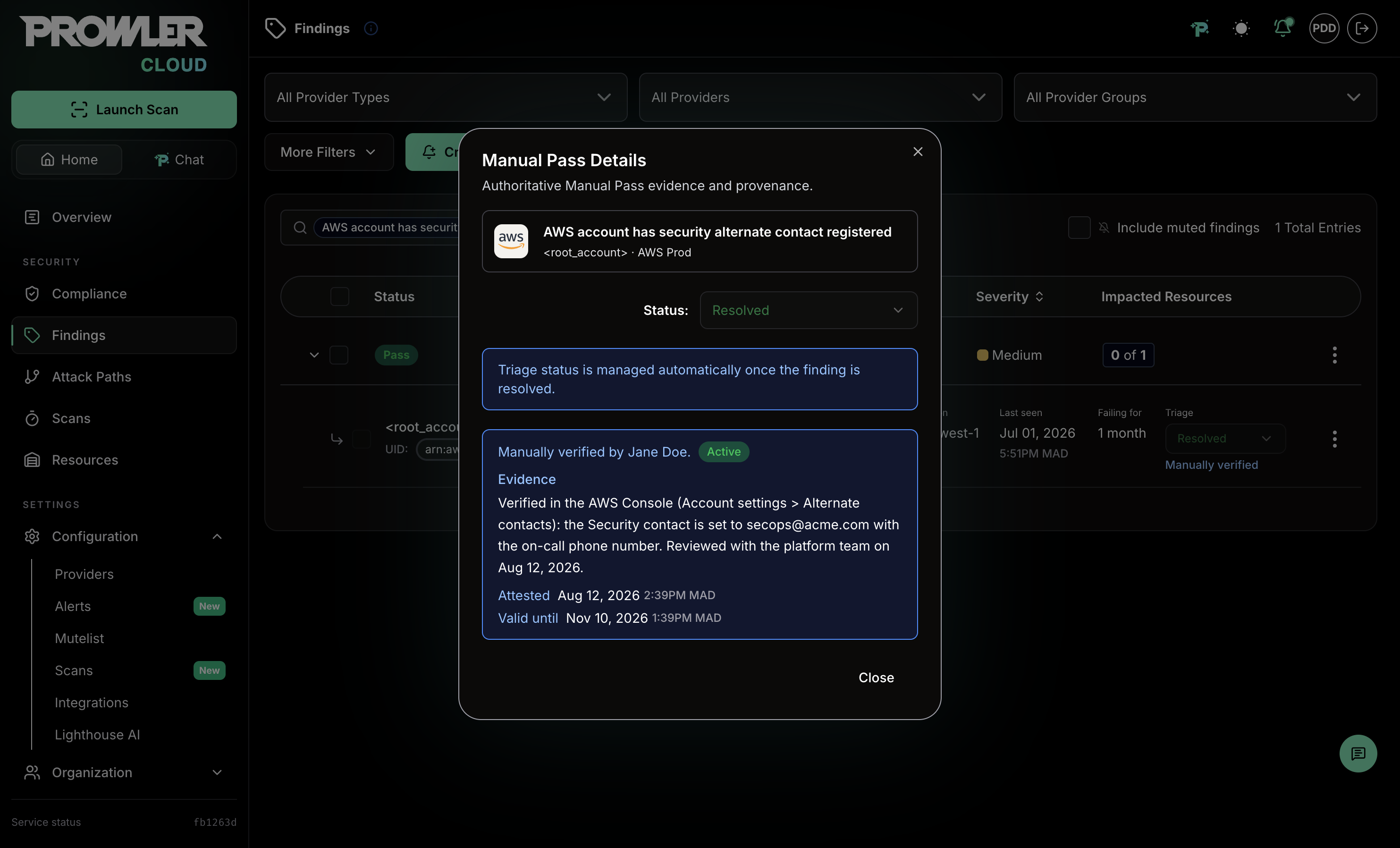
Task: Toggle Include muted findings checkbox
Action: [1079, 228]
